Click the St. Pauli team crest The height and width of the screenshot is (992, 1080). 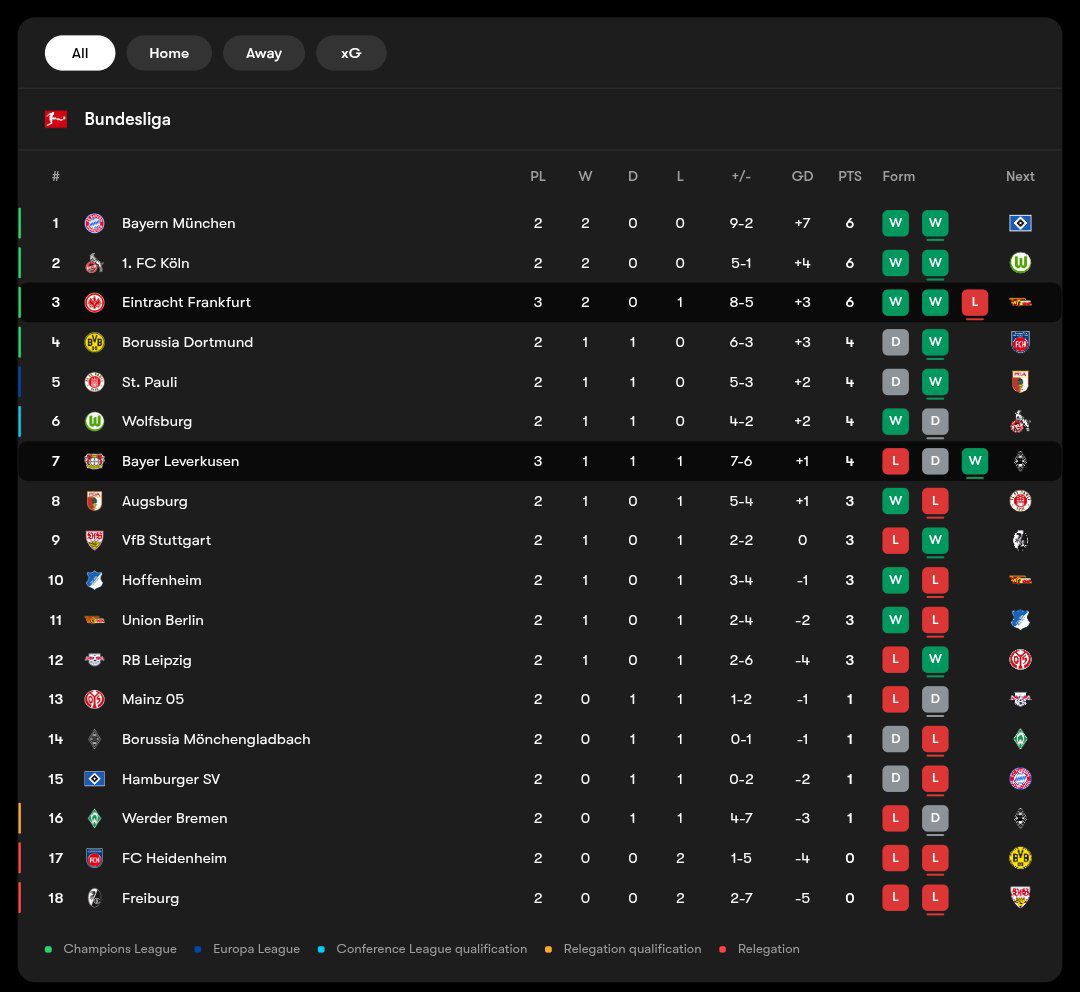tap(94, 382)
